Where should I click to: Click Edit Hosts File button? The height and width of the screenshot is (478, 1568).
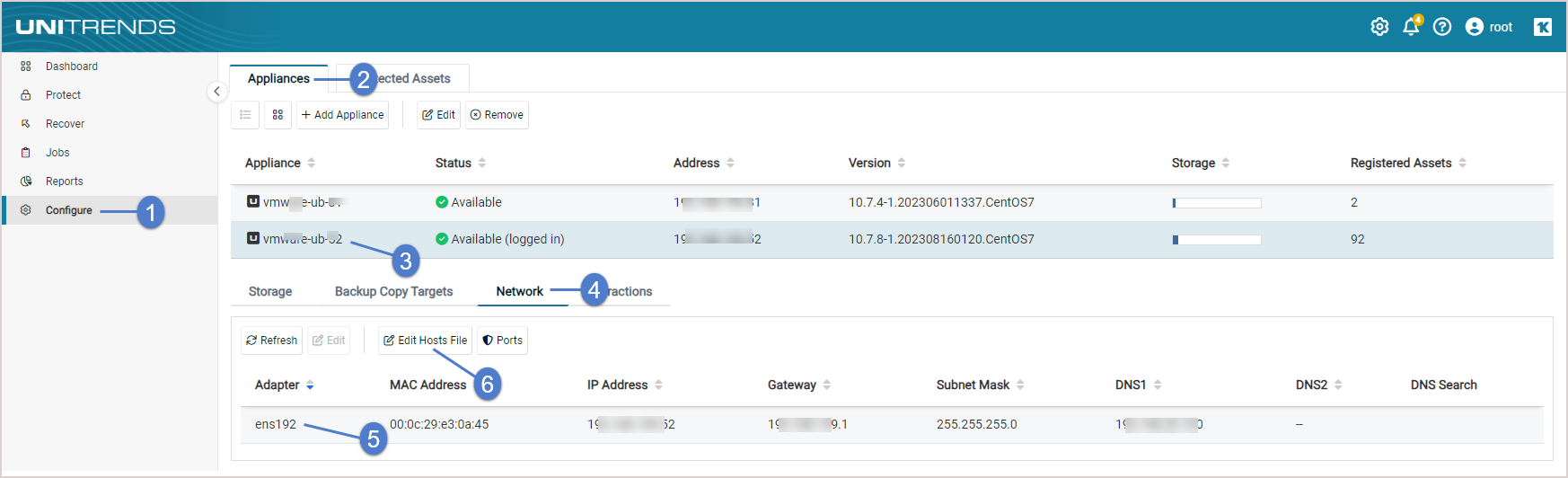(425, 341)
